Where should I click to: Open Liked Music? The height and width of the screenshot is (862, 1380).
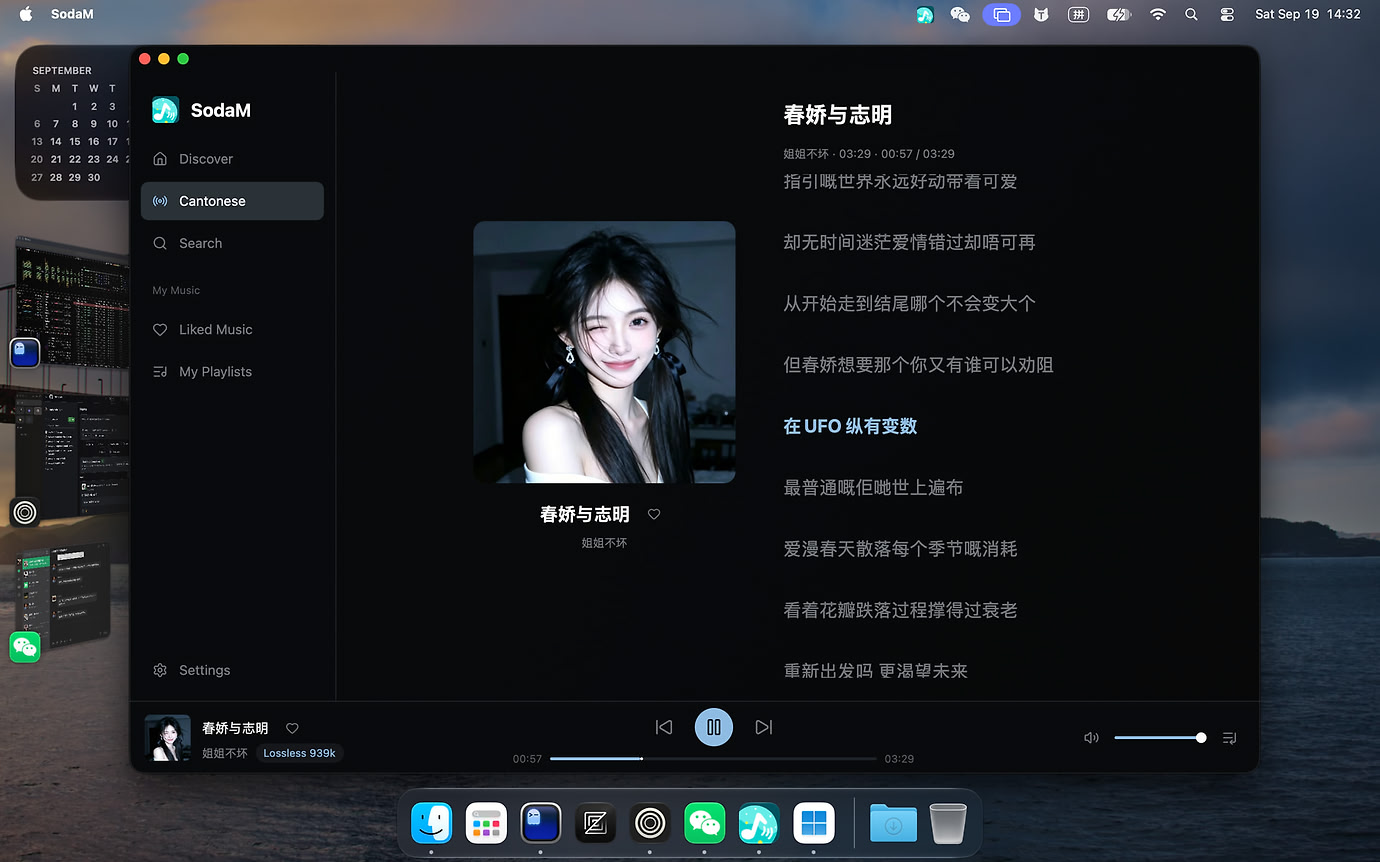232,329
